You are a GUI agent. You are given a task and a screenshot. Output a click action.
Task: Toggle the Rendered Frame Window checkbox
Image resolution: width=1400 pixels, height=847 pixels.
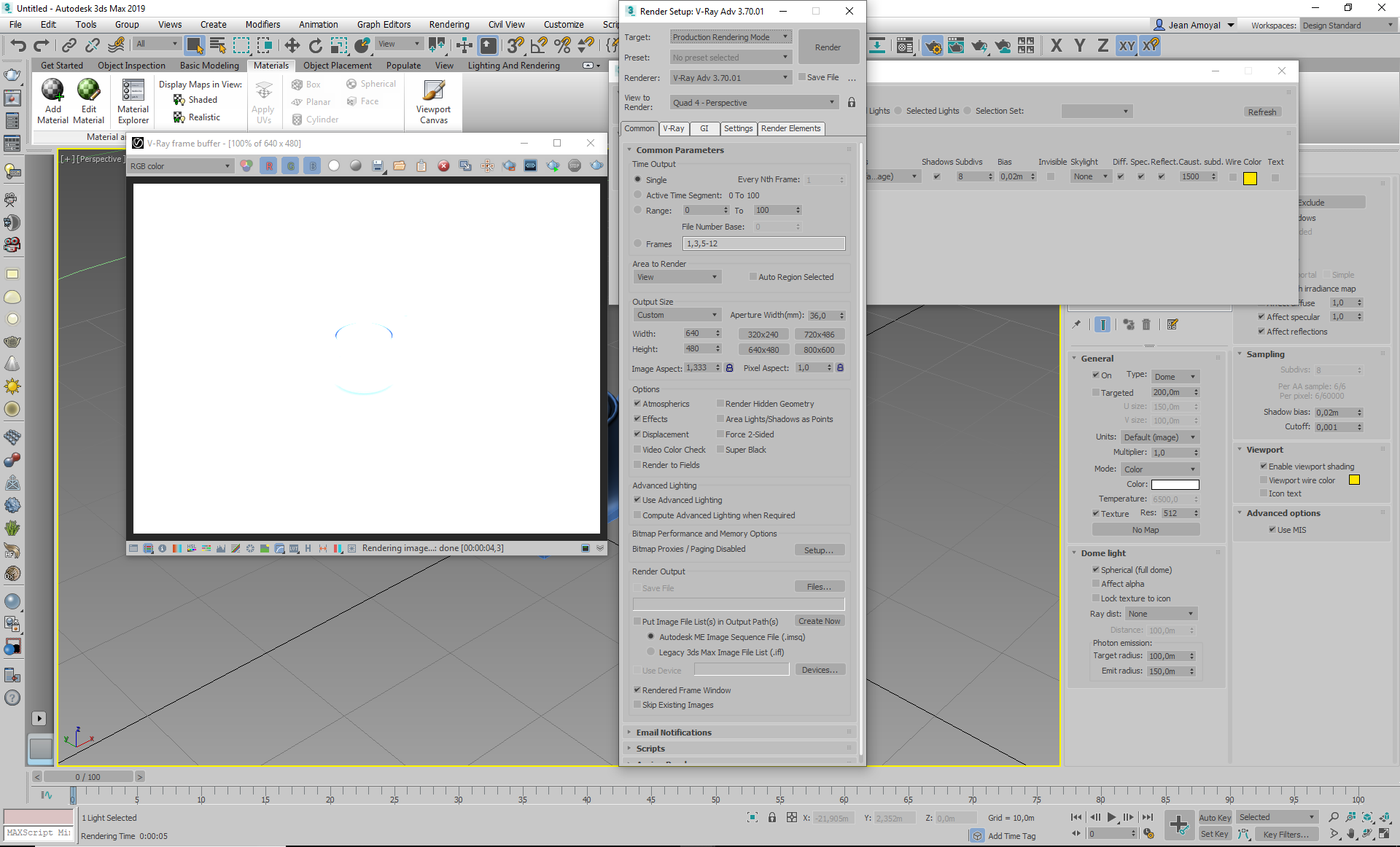tap(637, 690)
